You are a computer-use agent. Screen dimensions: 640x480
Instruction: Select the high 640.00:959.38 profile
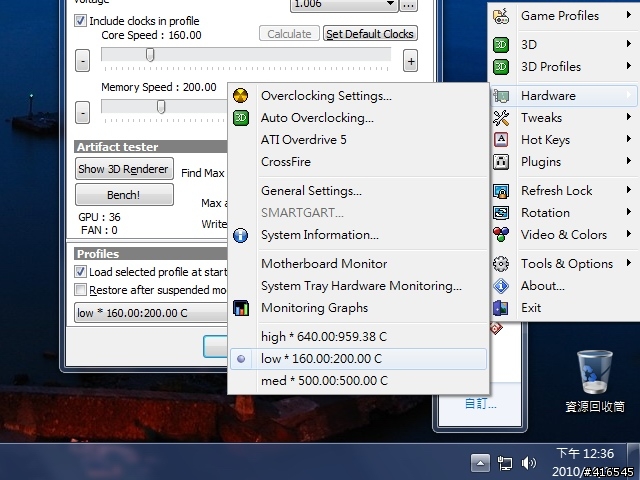pyautogui.click(x=358, y=337)
